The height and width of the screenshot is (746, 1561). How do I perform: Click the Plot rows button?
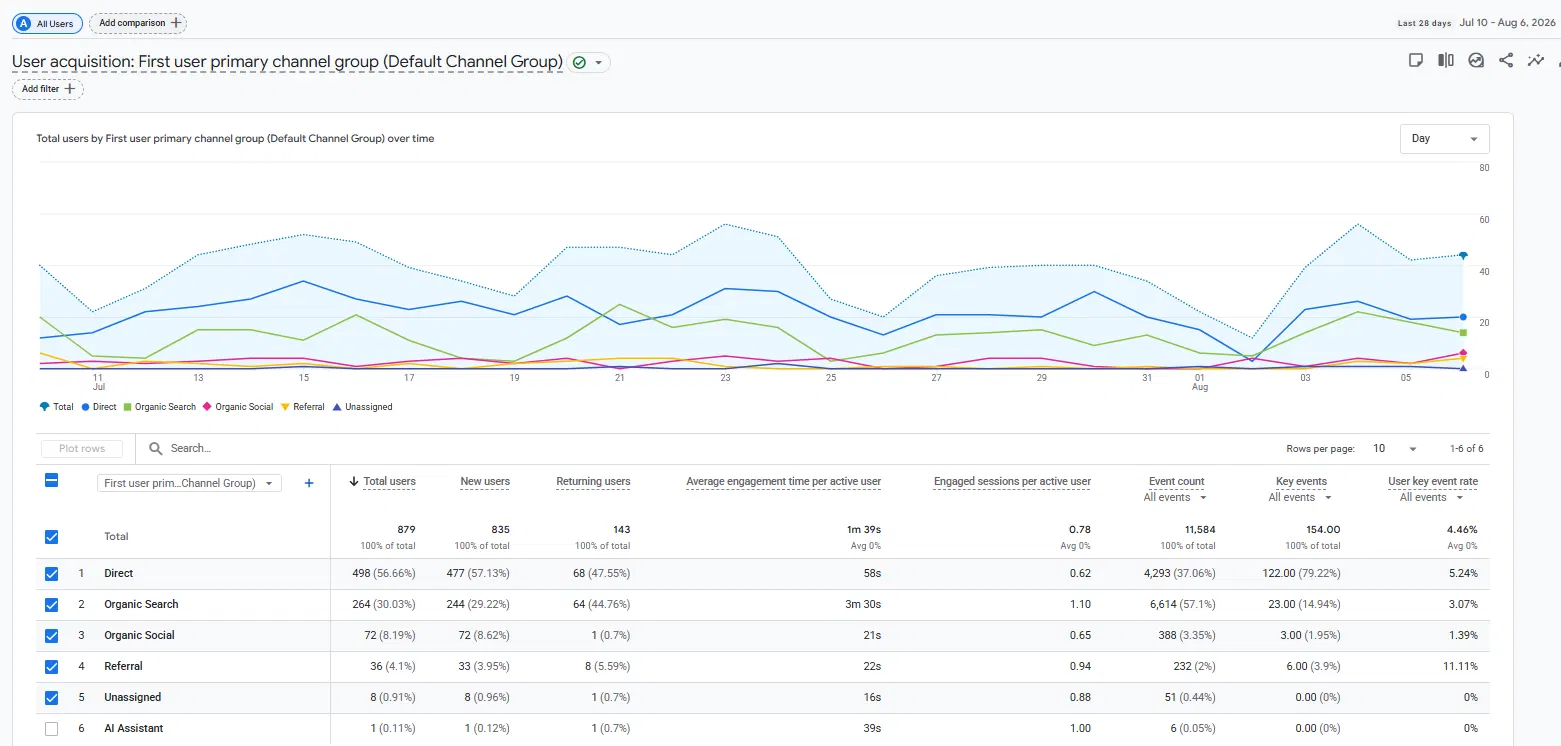[x=81, y=449]
